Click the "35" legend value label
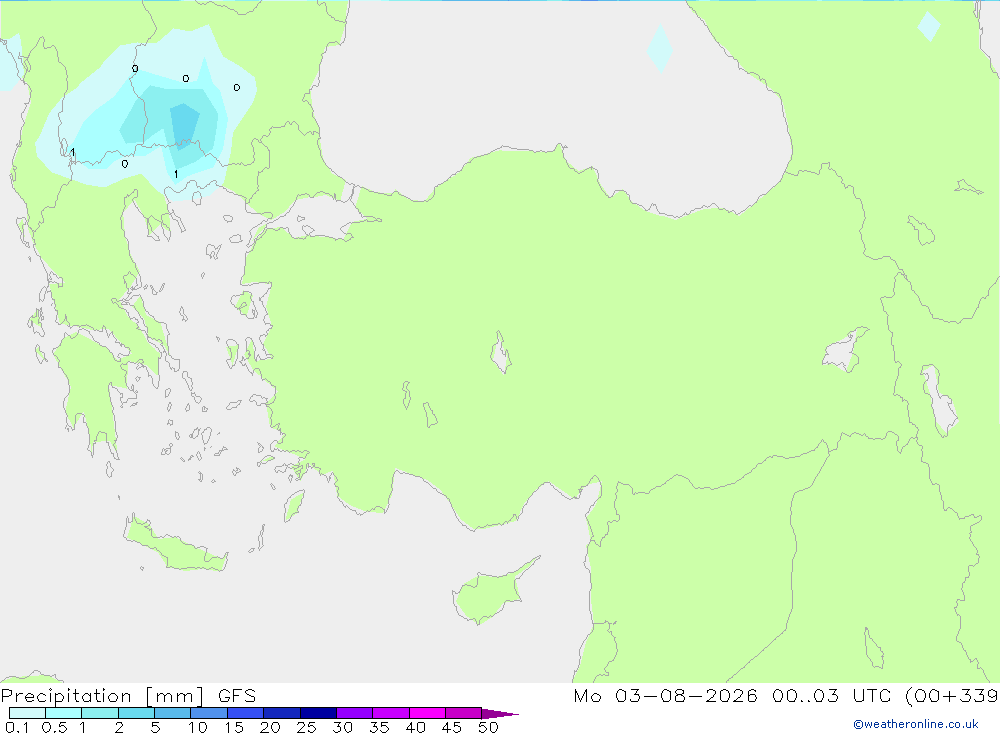This screenshot has height=733, width=1000. point(379,727)
